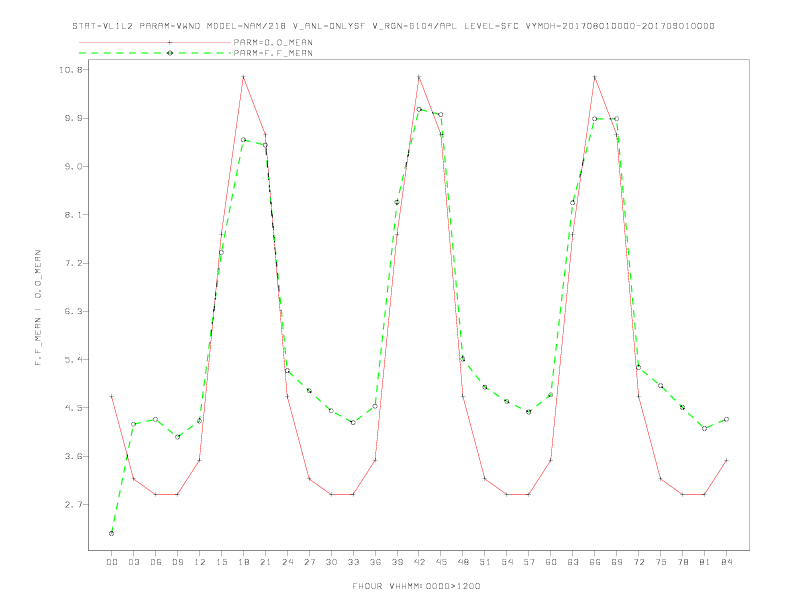Click the 09 forecast hour x-axis label

pos(177,562)
